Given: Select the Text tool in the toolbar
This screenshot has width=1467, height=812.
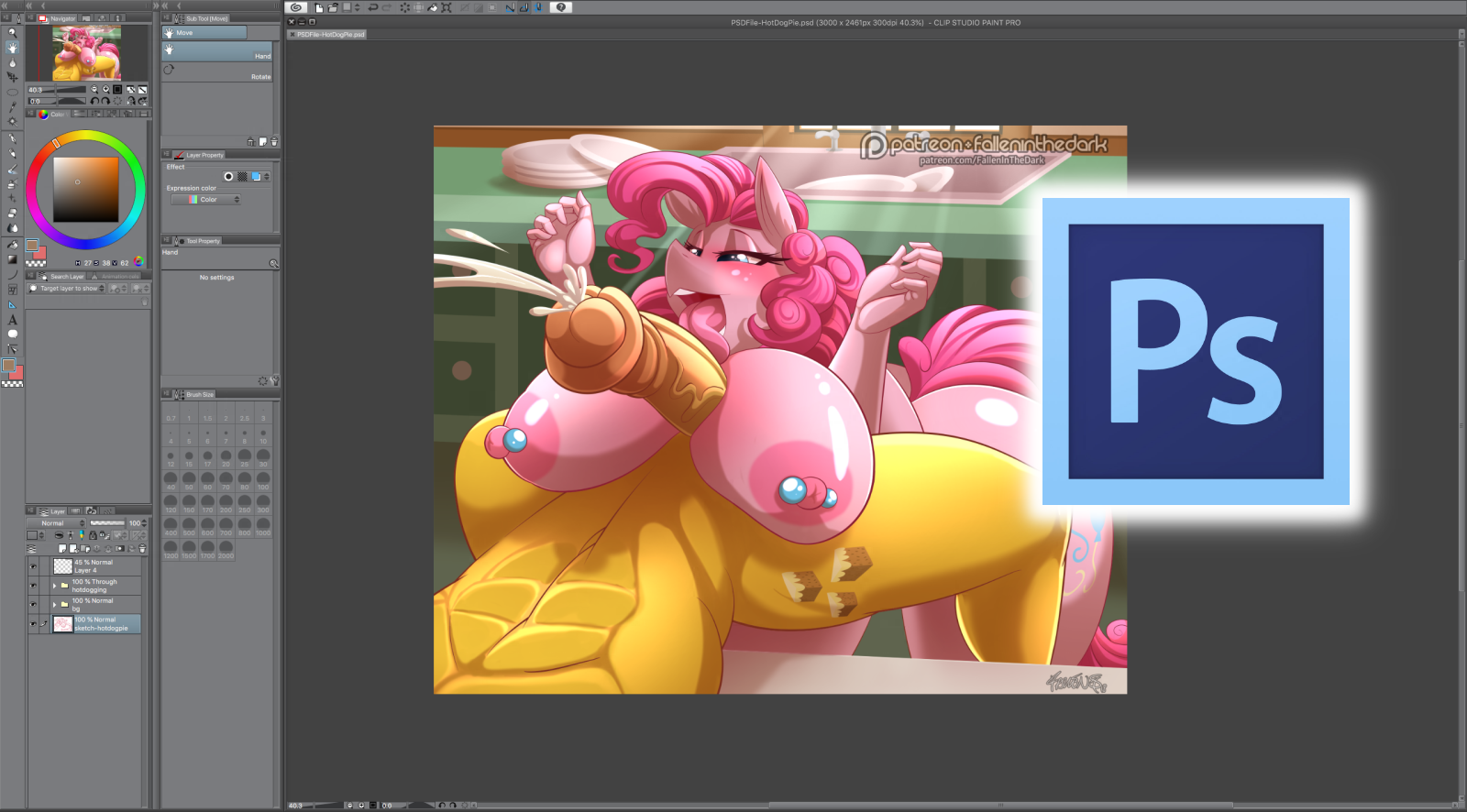Looking at the screenshot, I should (12, 320).
